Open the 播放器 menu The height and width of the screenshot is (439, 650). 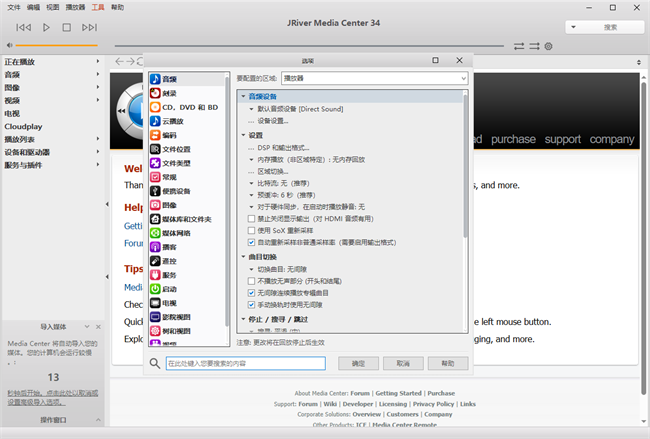75,6
